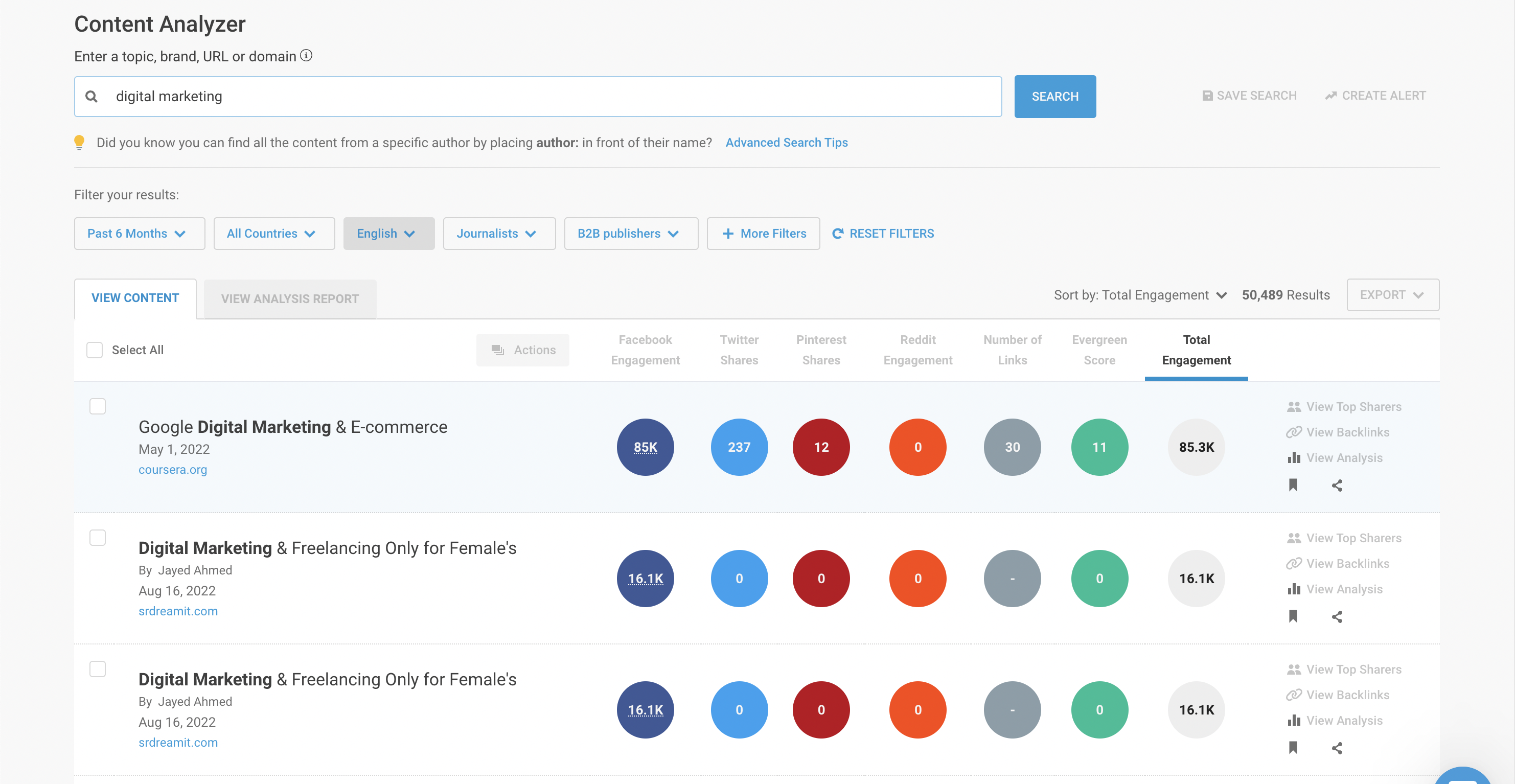This screenshot has height=784, width=1515.
Task: Check the box for the third-row srdreamit.com result
Action: click(x=98, y=668)
